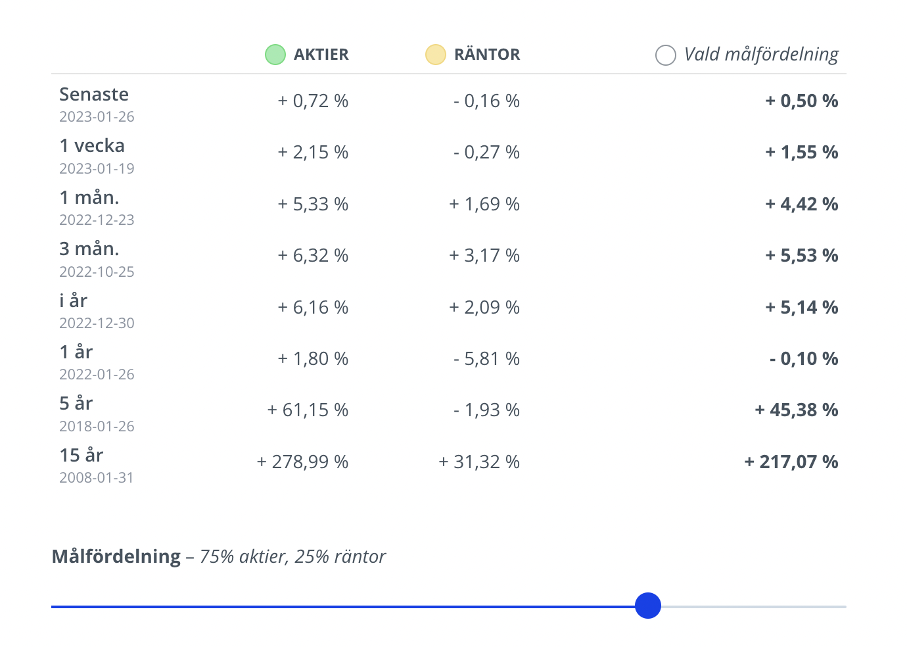
Task: Select the Vald målfördelning radio circle
Action: (665, 55)
